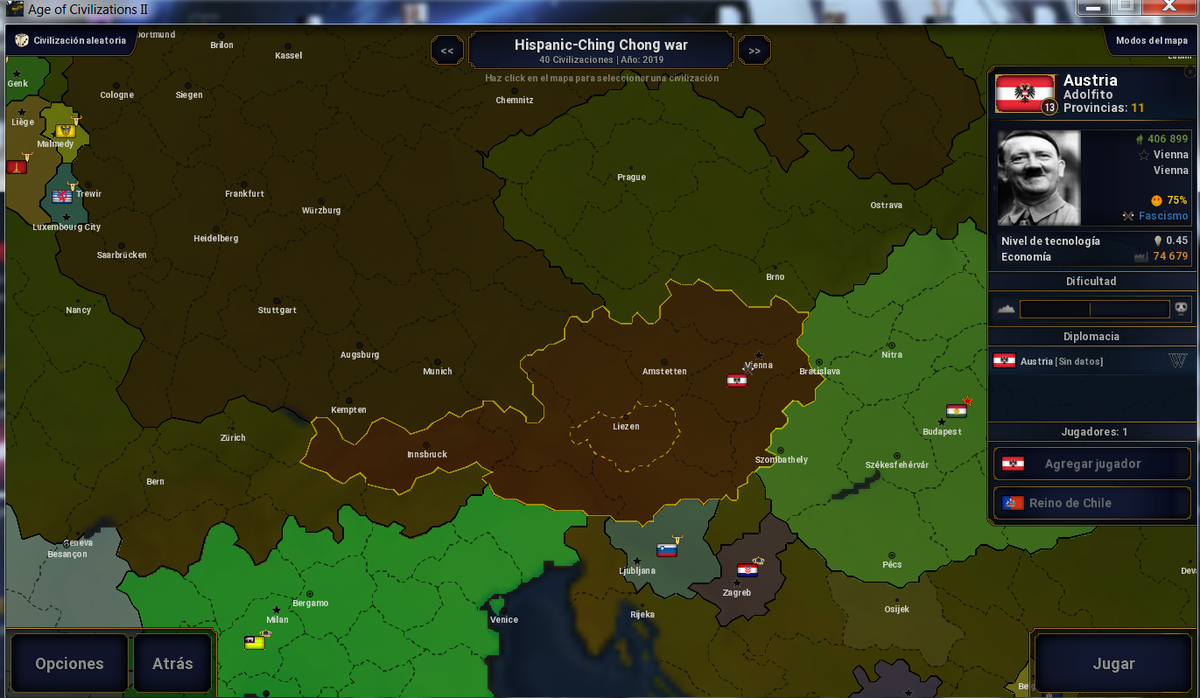
Task: Go to previous scenario with << arrow
Action: [x=446, y=50]
